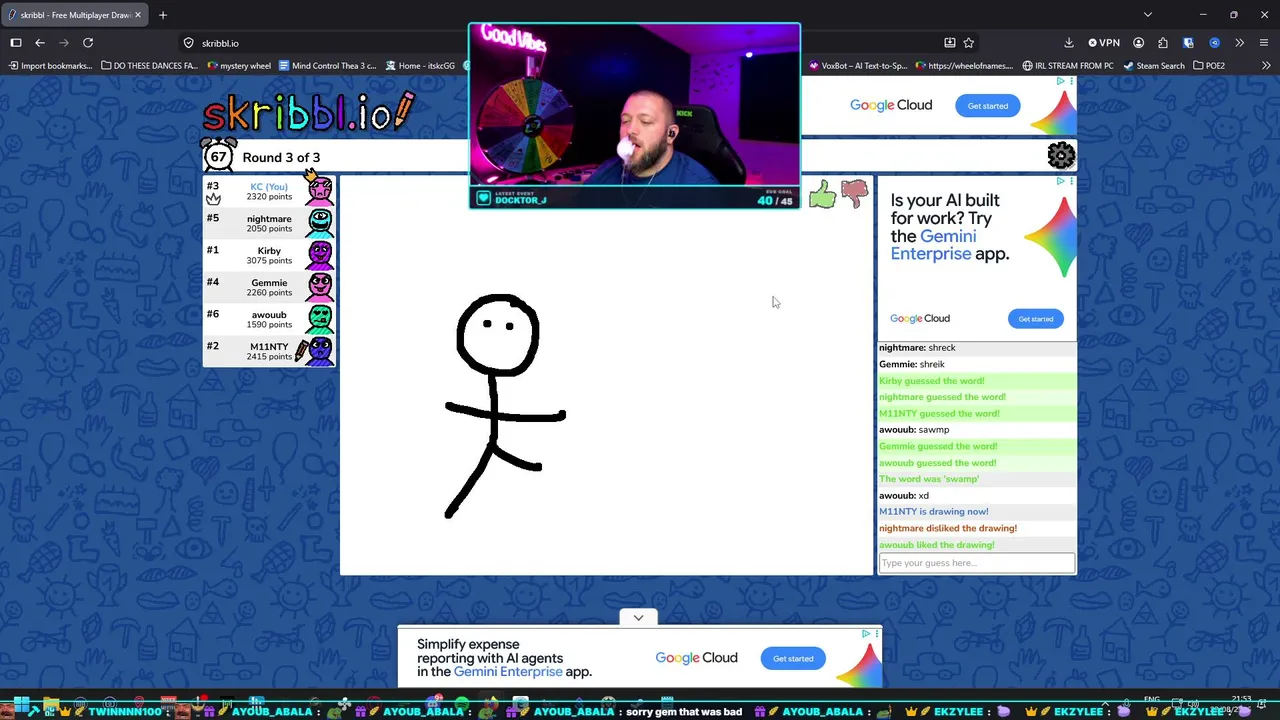1280x720 pixels.
Task: Open the DO THESE DANCES bookmark folder
Action: [150, 66]
